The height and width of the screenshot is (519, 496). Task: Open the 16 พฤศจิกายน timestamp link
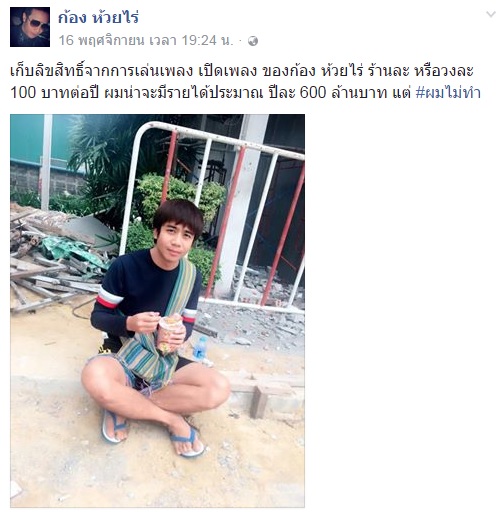[146, 41]
